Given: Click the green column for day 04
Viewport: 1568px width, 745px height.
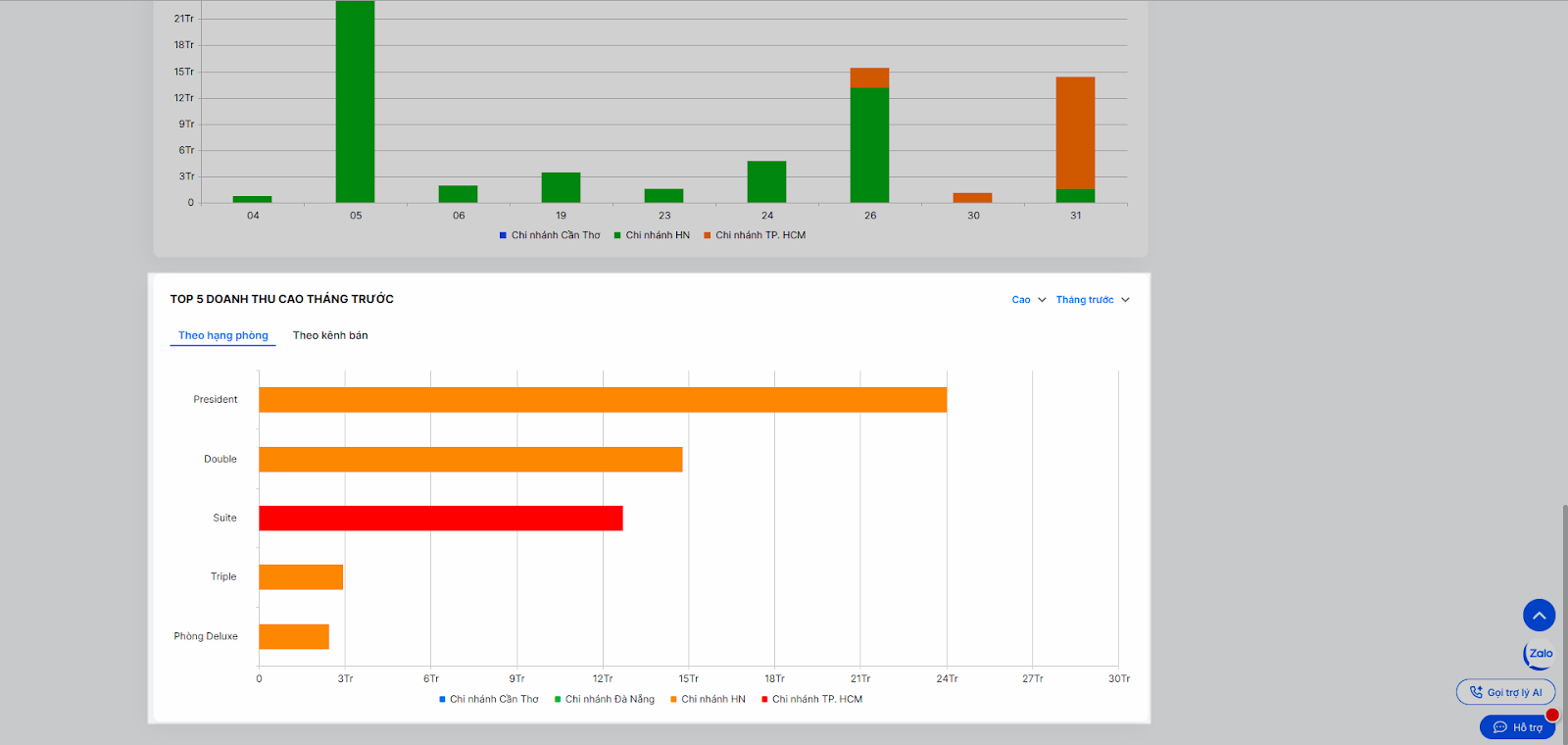Looking at the screenshot, I should (x=252, y=199).
